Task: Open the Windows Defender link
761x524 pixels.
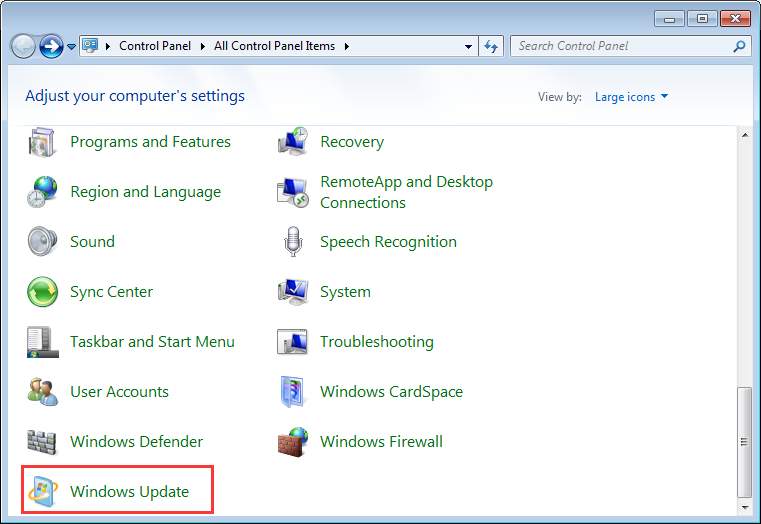Action: 137,442
